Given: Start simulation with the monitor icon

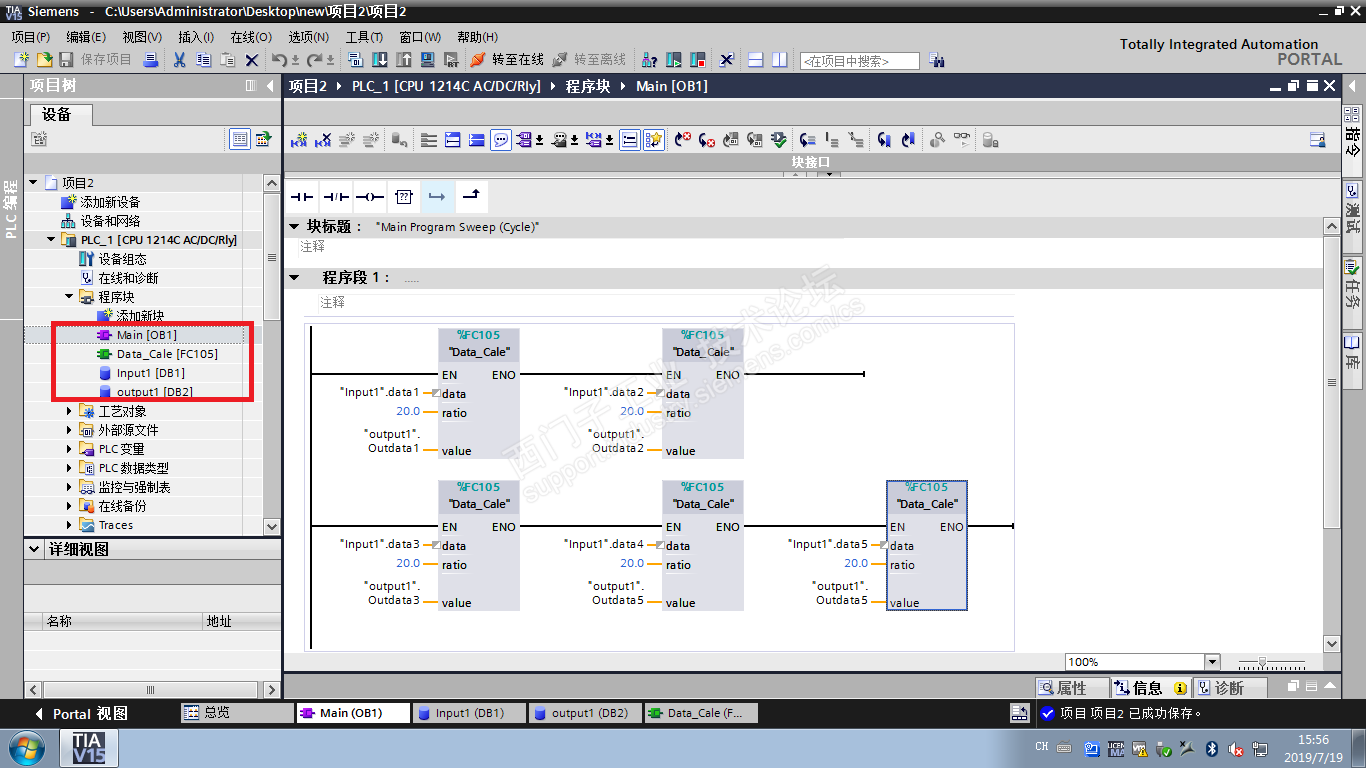Looking at the screenshot, I should click(428, 60).
